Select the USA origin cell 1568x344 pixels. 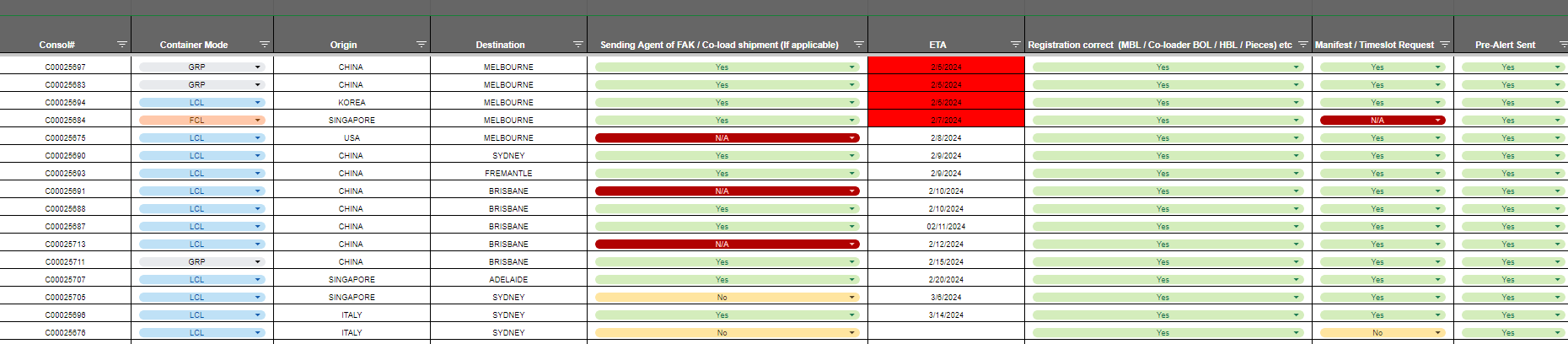coord(352,137)
